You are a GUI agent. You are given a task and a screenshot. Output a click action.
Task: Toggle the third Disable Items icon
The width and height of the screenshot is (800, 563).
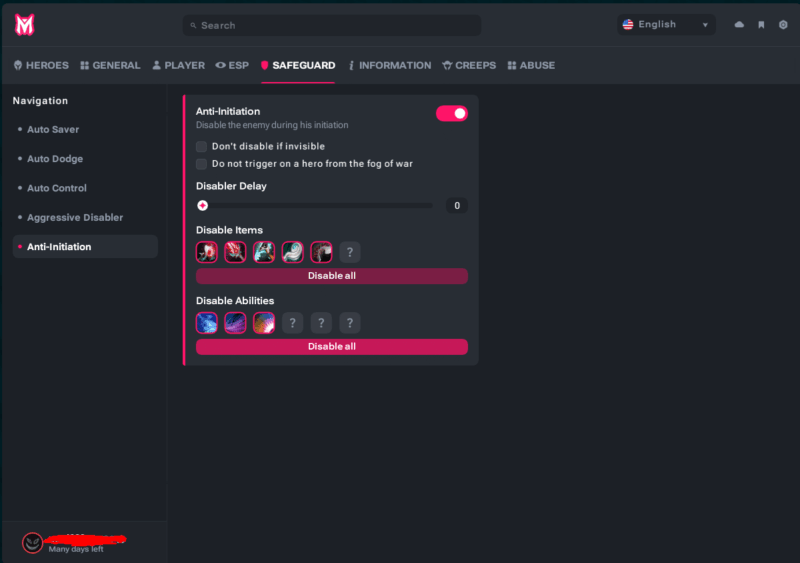[264, 252]
